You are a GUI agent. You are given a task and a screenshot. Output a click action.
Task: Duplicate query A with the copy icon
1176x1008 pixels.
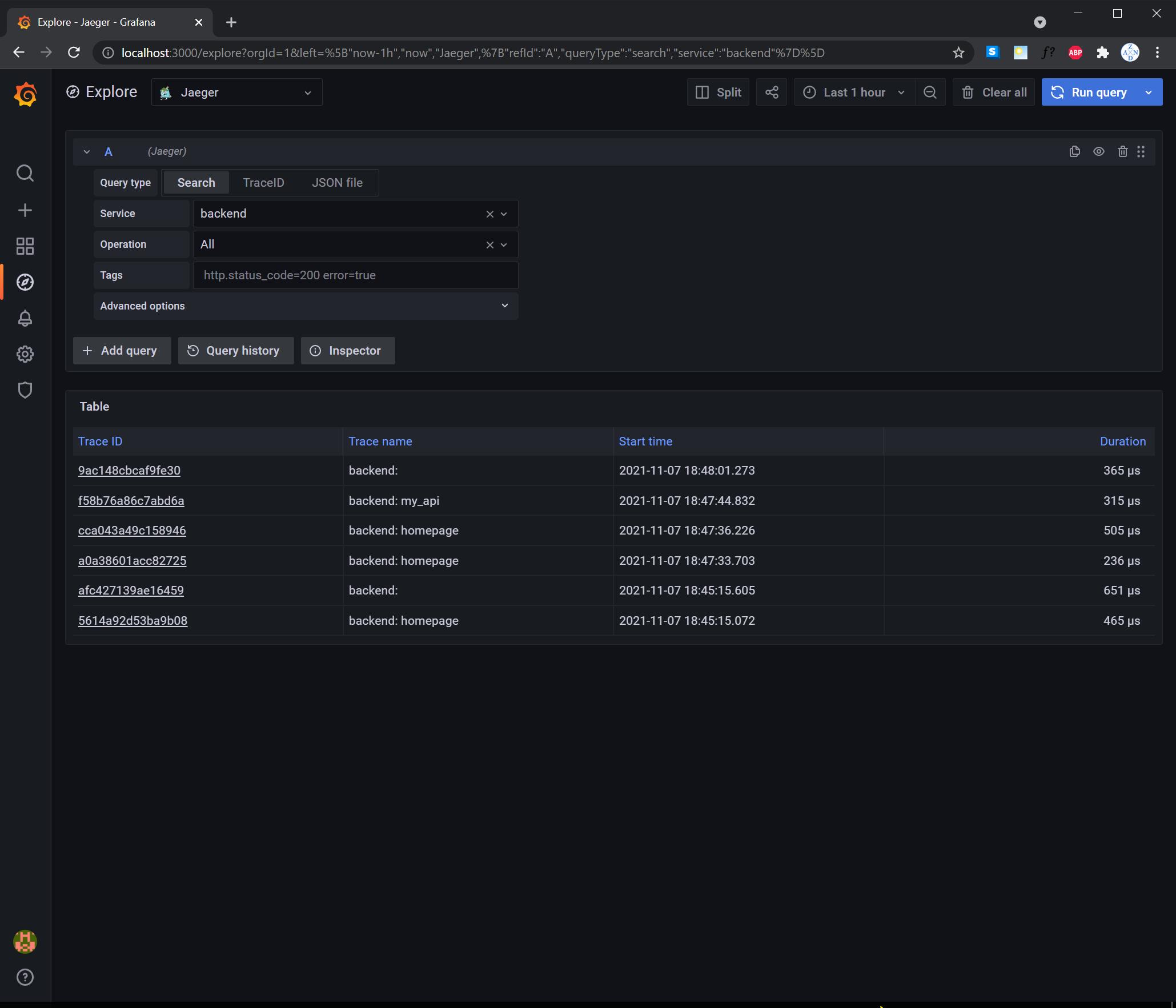(x=1074, y=151)
